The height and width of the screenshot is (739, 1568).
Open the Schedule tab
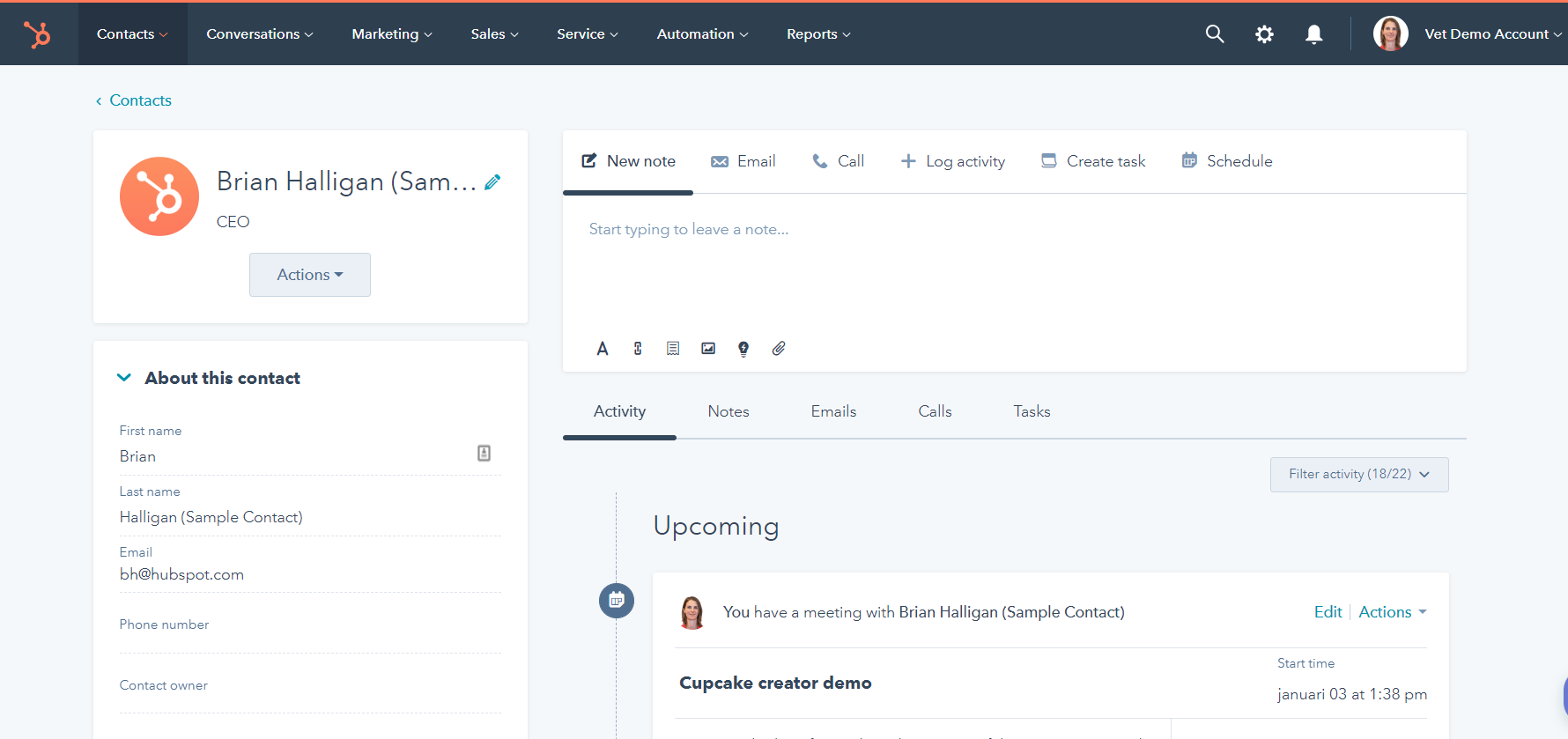pos(1227,161)
